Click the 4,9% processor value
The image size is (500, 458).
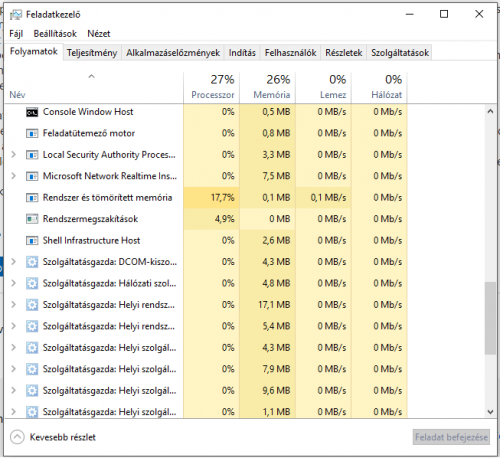pyautogui.click(x=224, y=219)
